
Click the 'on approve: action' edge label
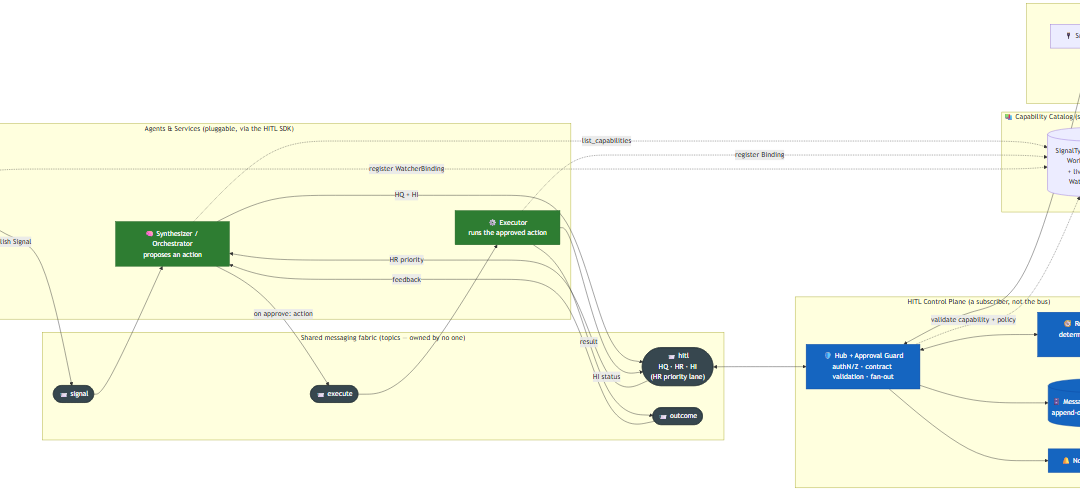(x=283, y=313)
